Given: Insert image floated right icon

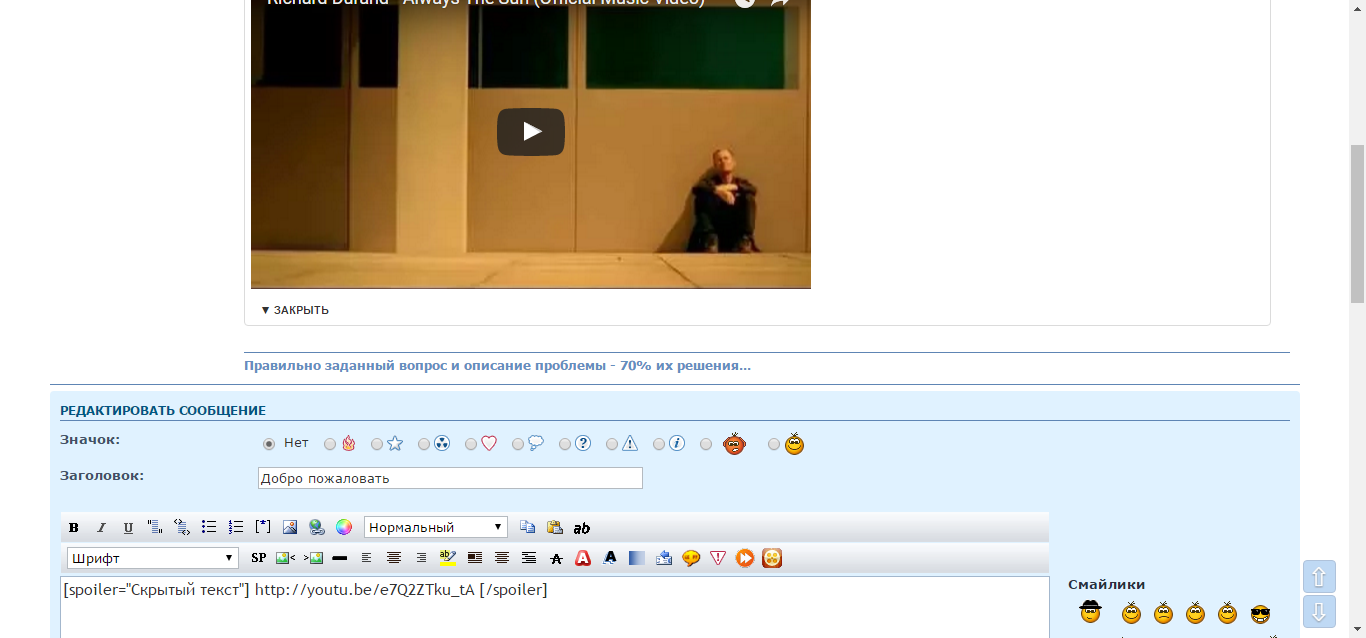Looking at the screenshot, I should click(313, 558).
